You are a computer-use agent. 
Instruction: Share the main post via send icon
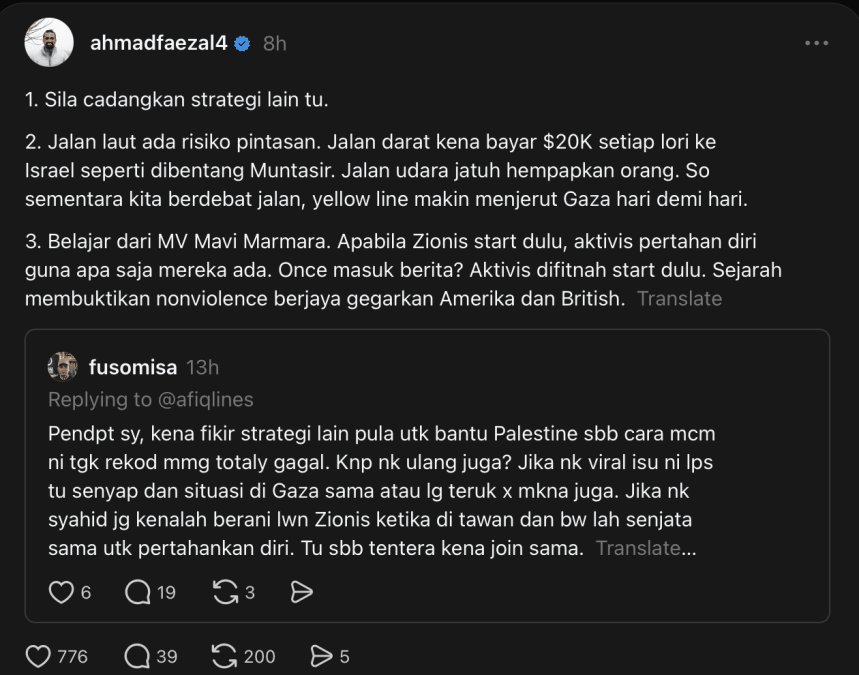321,656
